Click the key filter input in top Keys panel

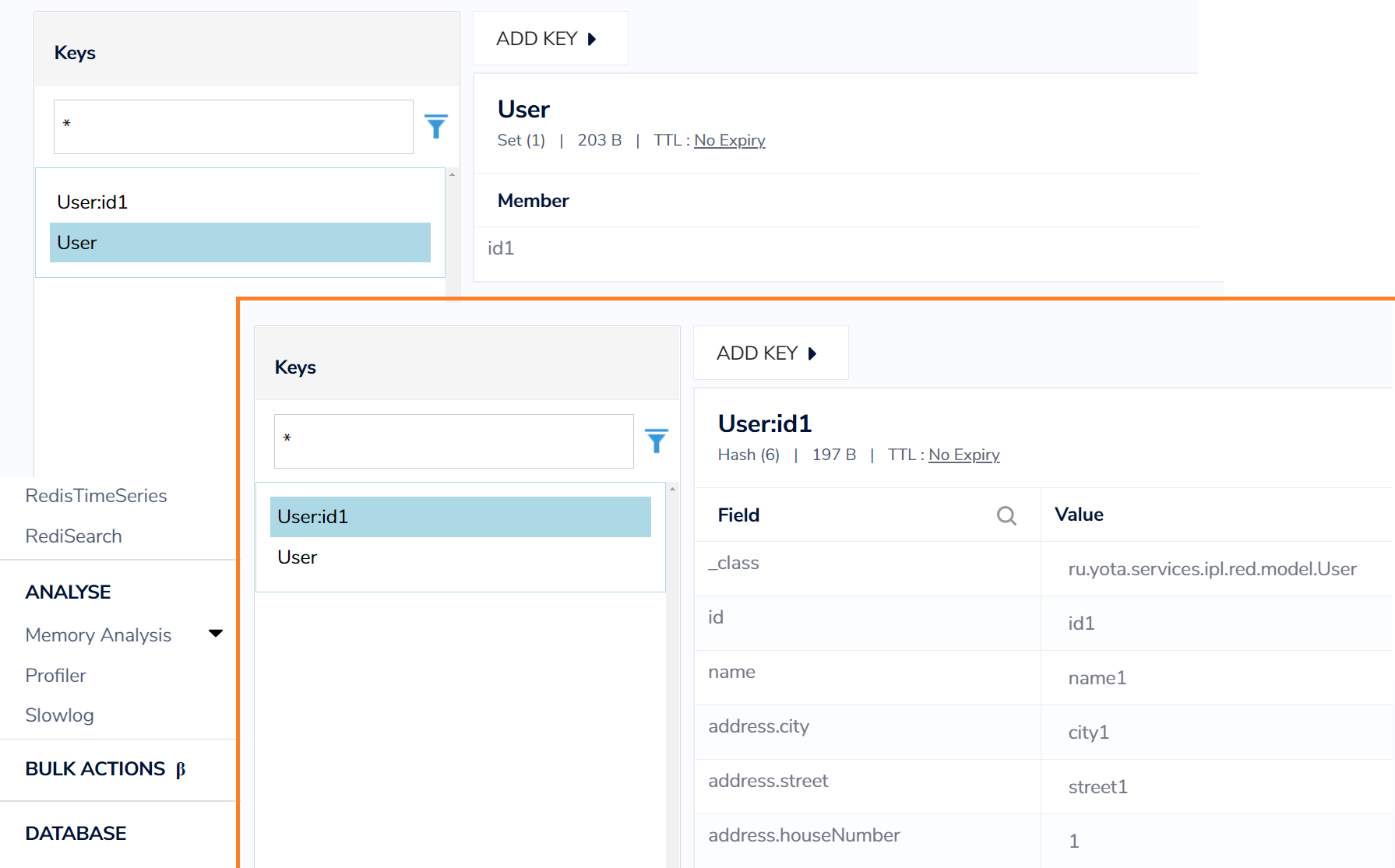233,126
